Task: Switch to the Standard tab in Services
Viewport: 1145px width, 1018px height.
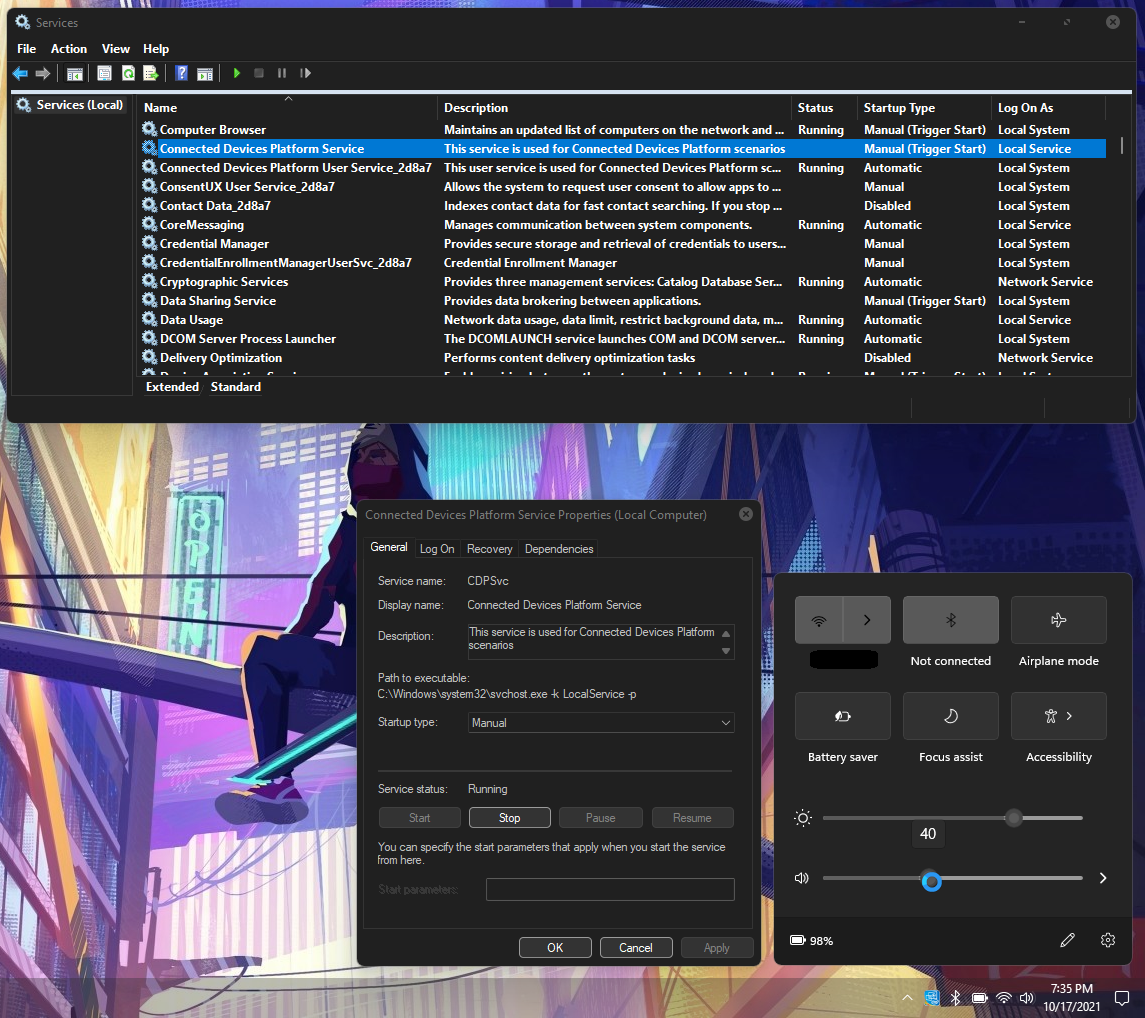Action: coord(235,386)
